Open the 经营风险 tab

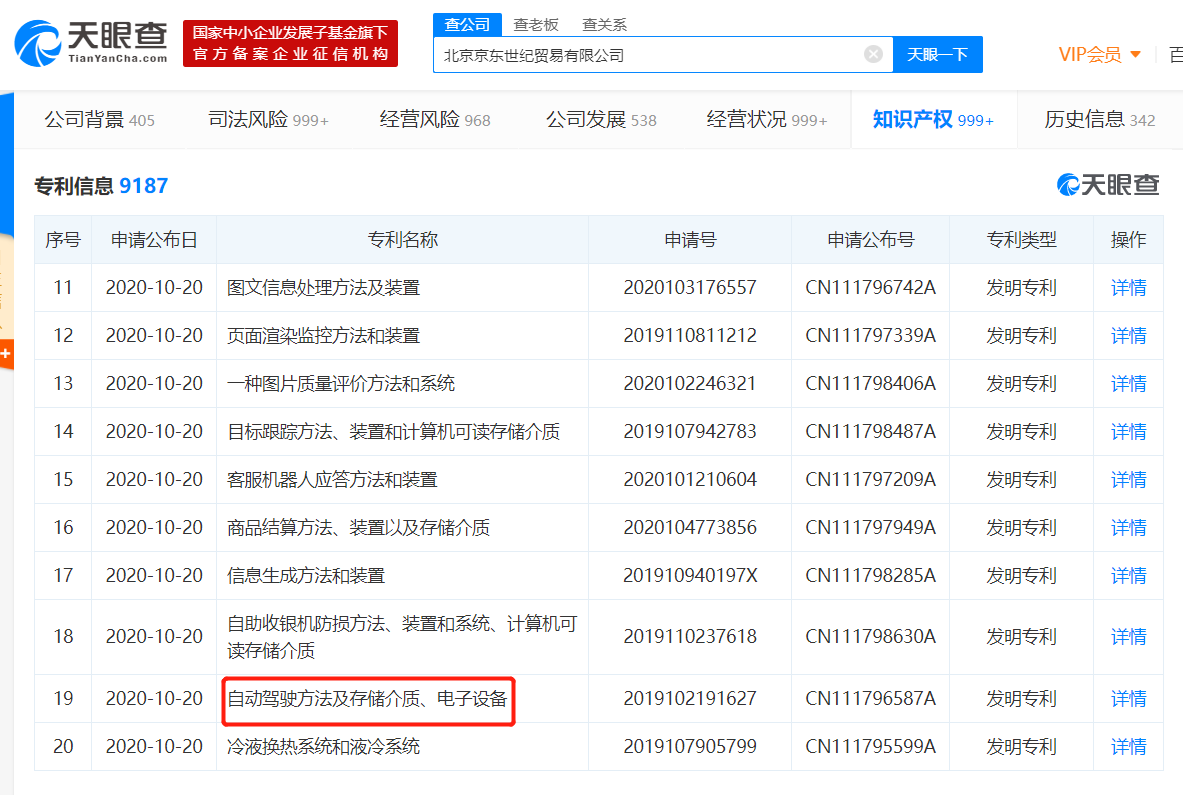tap(435, 119)
